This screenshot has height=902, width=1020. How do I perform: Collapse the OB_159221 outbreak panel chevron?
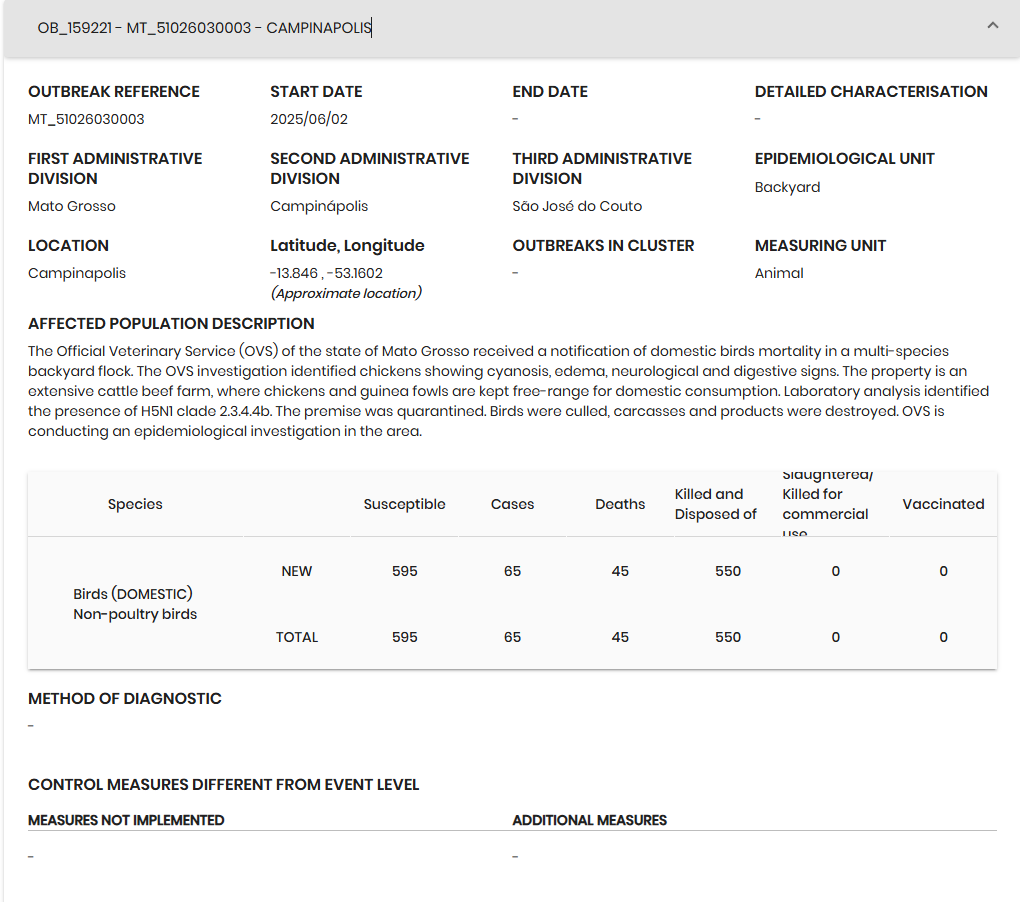click(992, 26)
